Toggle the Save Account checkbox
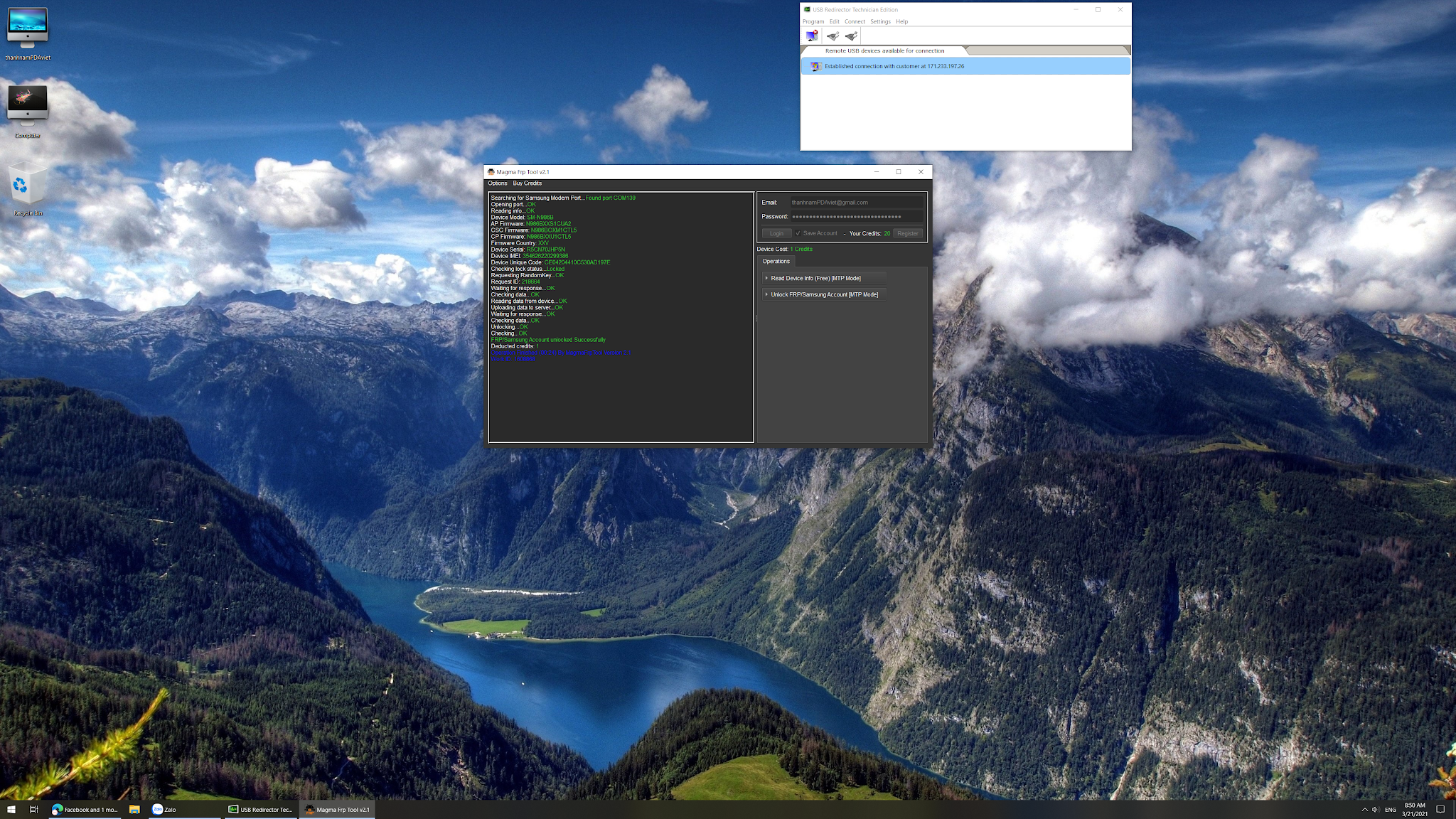Screen dimensions: 1456x819 coord(798,233)
